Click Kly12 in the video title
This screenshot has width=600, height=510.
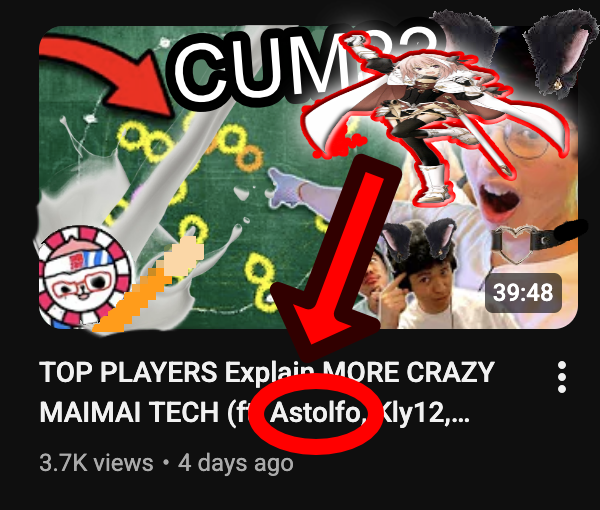tap(413, 413)
